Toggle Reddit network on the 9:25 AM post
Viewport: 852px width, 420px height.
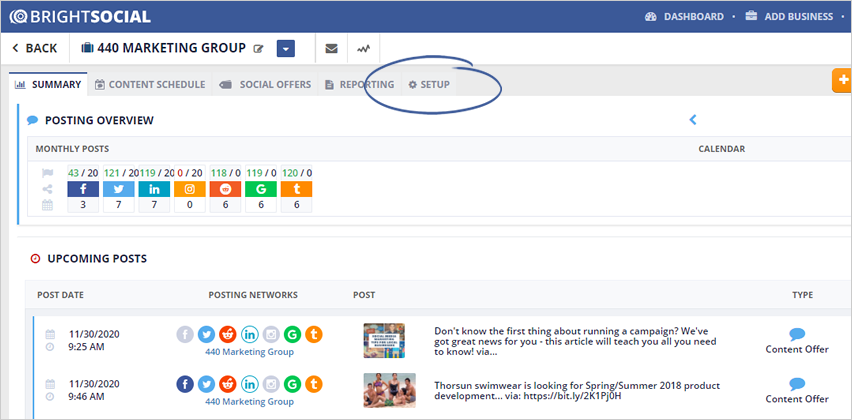(228, 334)
